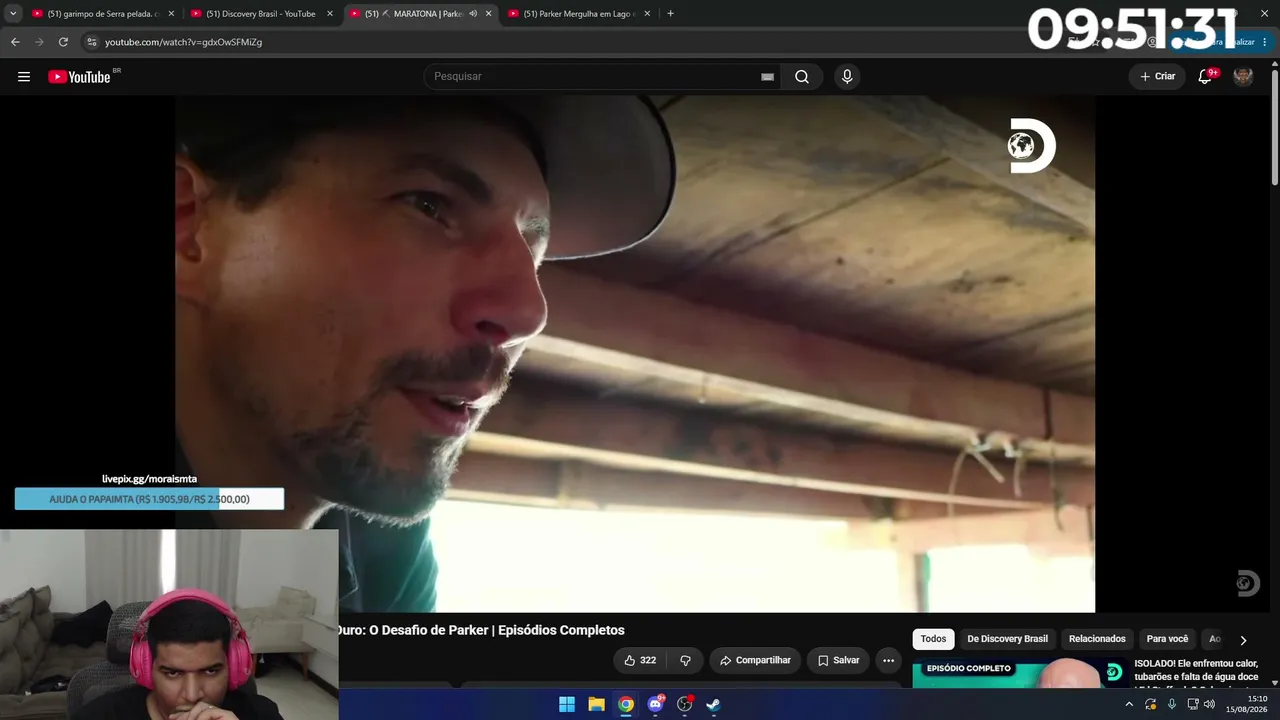The width and height of the screenshot is (1280, 720).
Task: Click the AJUDA O PAPAIMTA donation progress bar
Action: click(149, 499)
